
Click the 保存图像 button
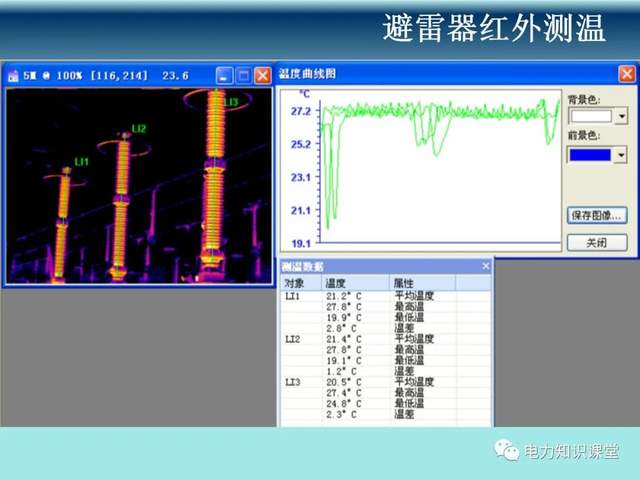click(x=597, y=216)
